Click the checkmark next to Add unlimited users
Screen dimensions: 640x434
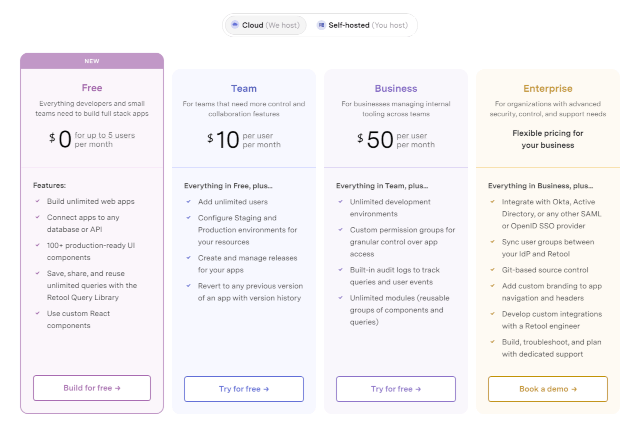(189, 203)
